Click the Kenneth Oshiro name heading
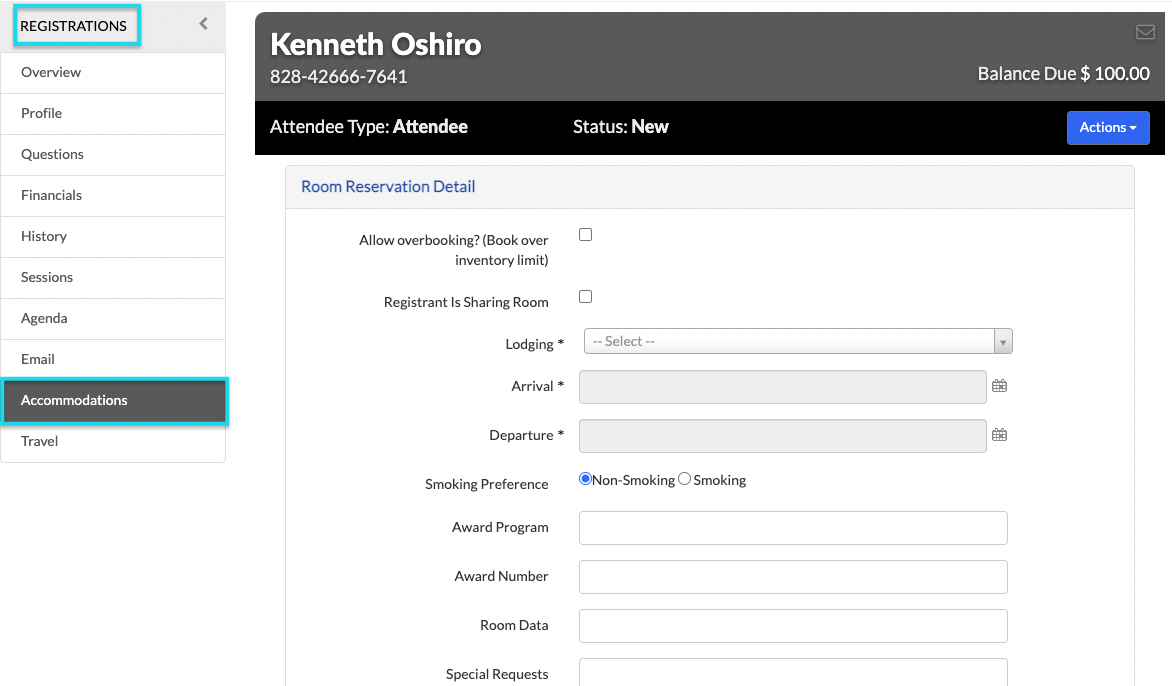Viewport: 1172px width, 686px height. pos(376,44)
